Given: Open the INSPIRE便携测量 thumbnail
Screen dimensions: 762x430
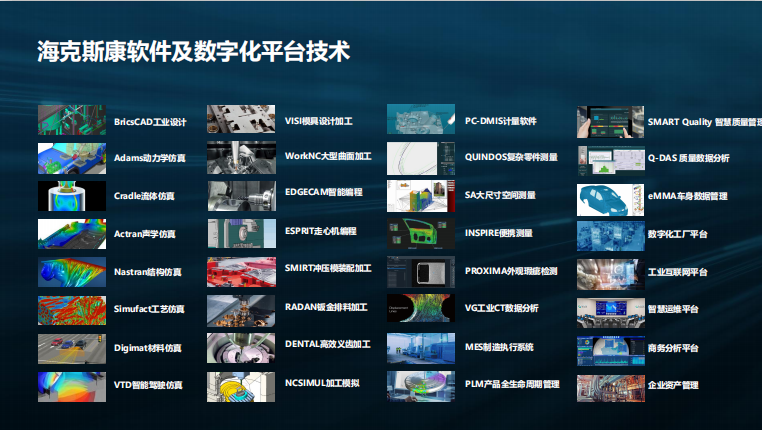Looking at the screenshot, I should tap(421, 233).
